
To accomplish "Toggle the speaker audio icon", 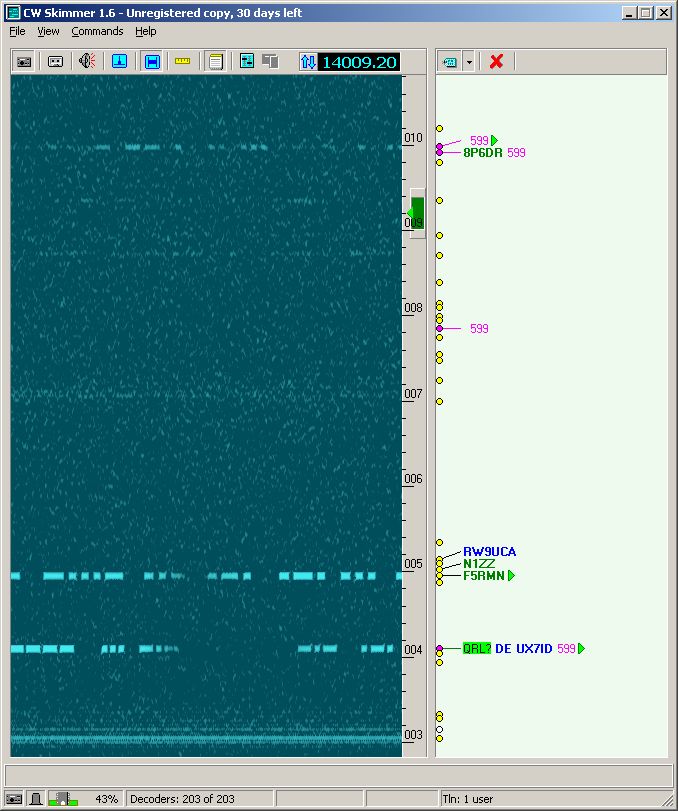I will (x=87, y=62).
